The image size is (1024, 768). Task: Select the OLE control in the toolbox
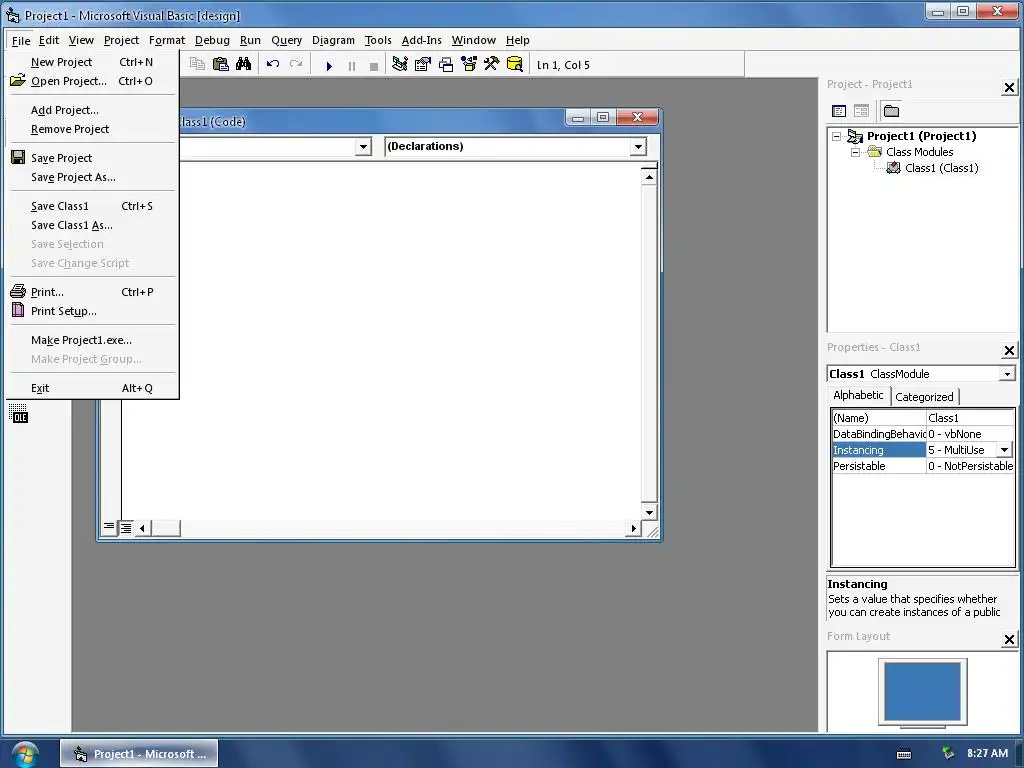(x=18, y=413)
